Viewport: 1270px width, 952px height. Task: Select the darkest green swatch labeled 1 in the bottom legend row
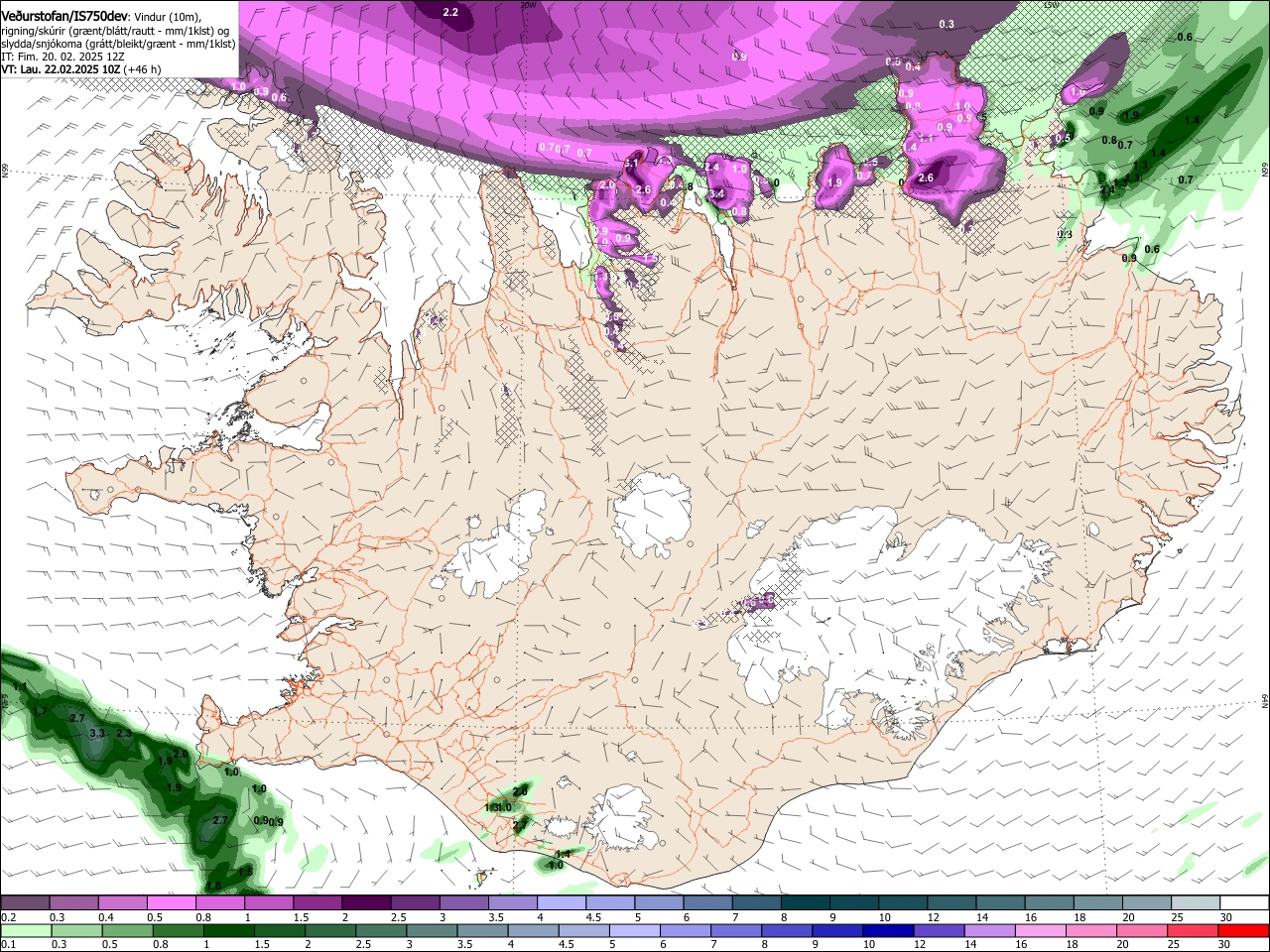pyautogui.click(x=228, y=931)
